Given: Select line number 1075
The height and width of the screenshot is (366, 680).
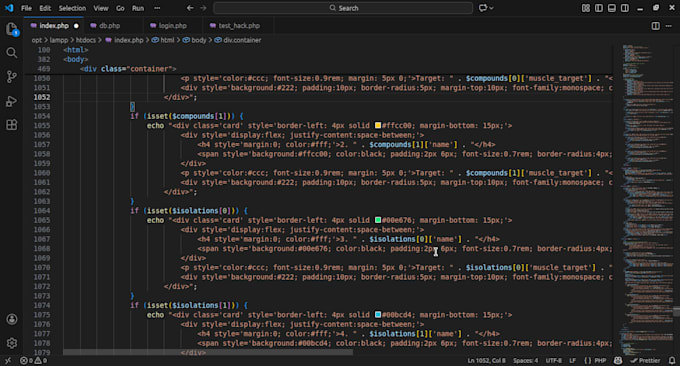Looking at the screenshot, I should point(42,315).
